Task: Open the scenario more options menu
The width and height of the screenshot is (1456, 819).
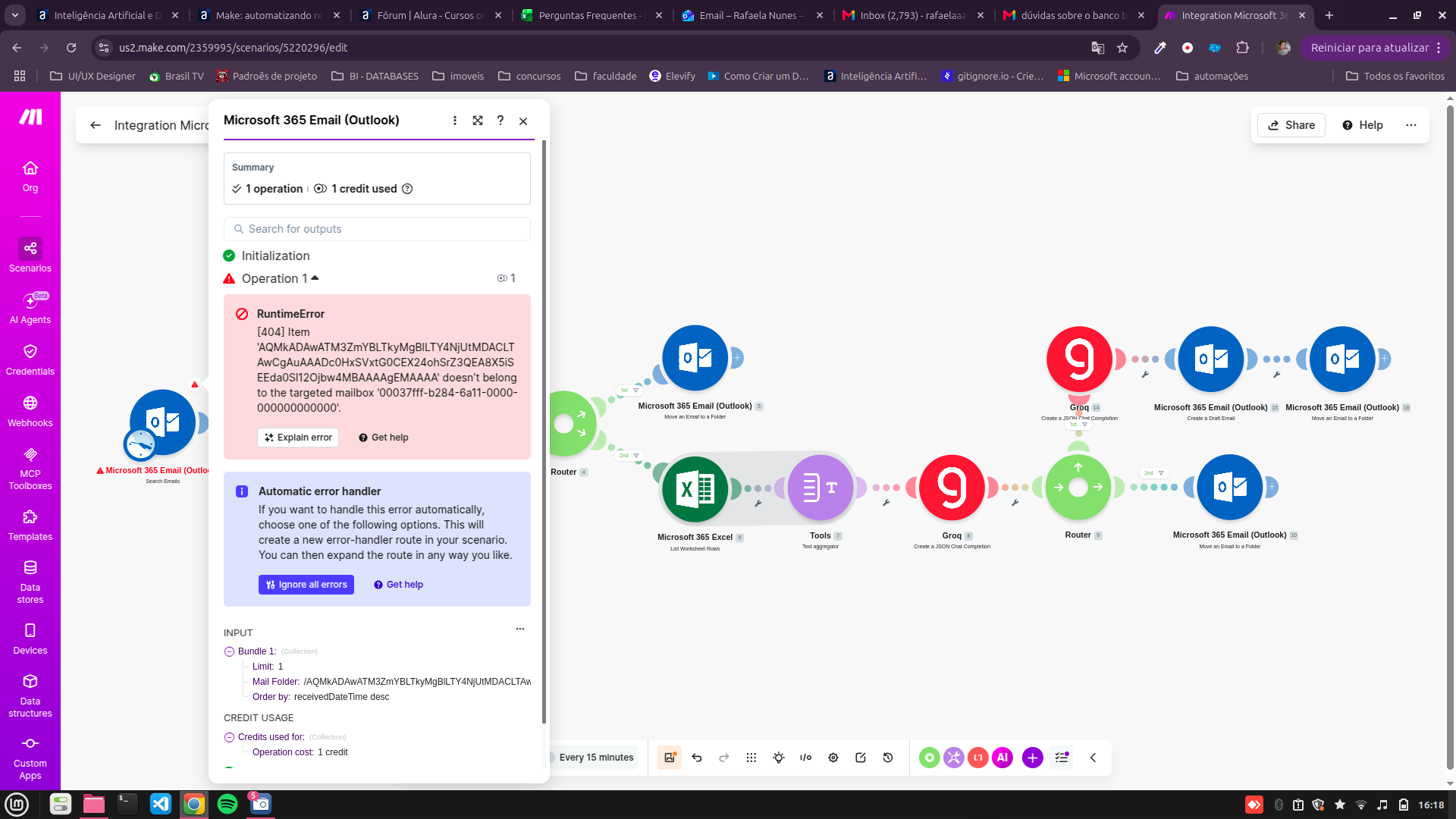Action: 1411,125
